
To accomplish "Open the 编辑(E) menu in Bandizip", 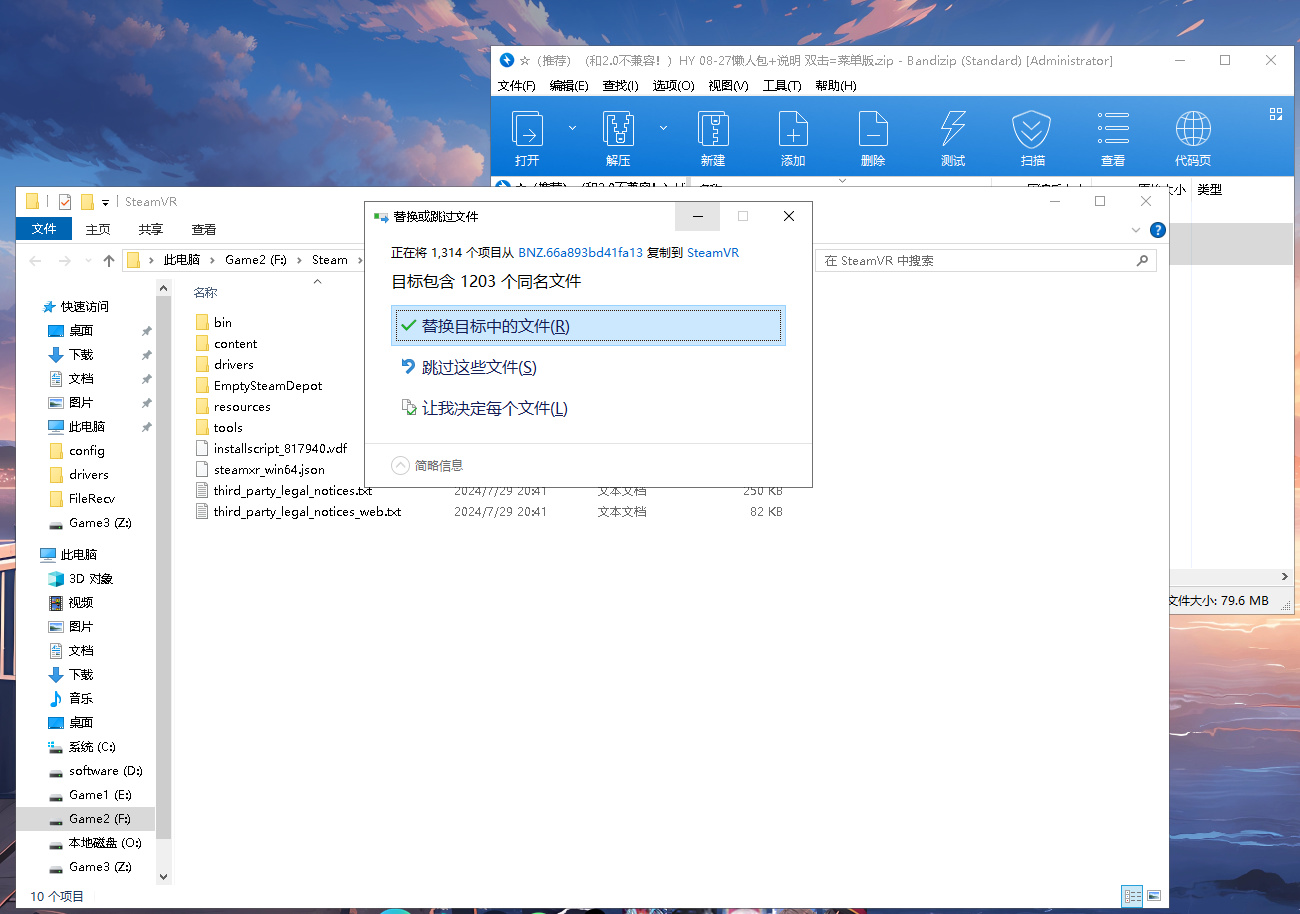I will 569,86.
